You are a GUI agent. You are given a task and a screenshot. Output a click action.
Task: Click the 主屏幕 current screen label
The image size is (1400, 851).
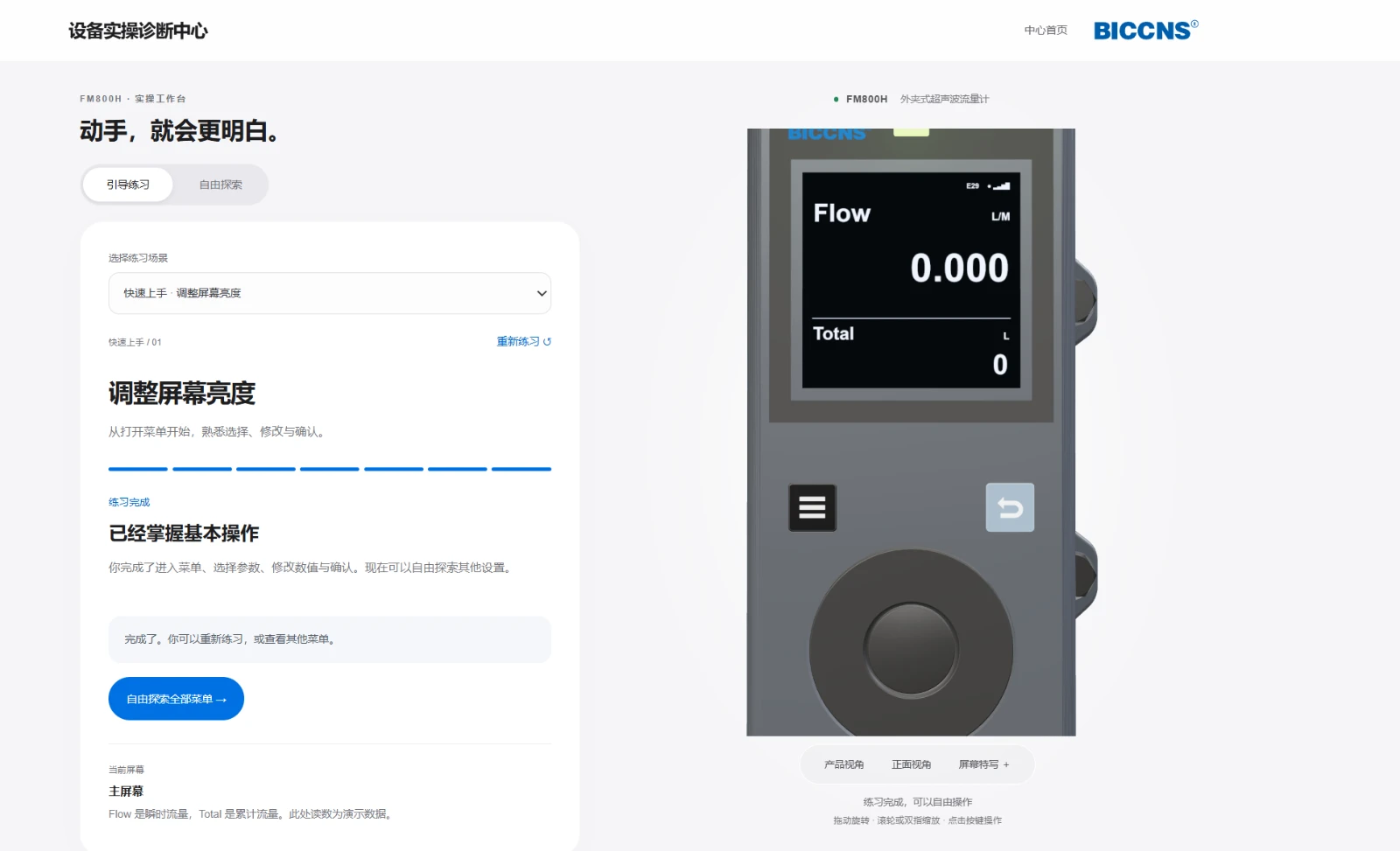click(x=126, y=792)
